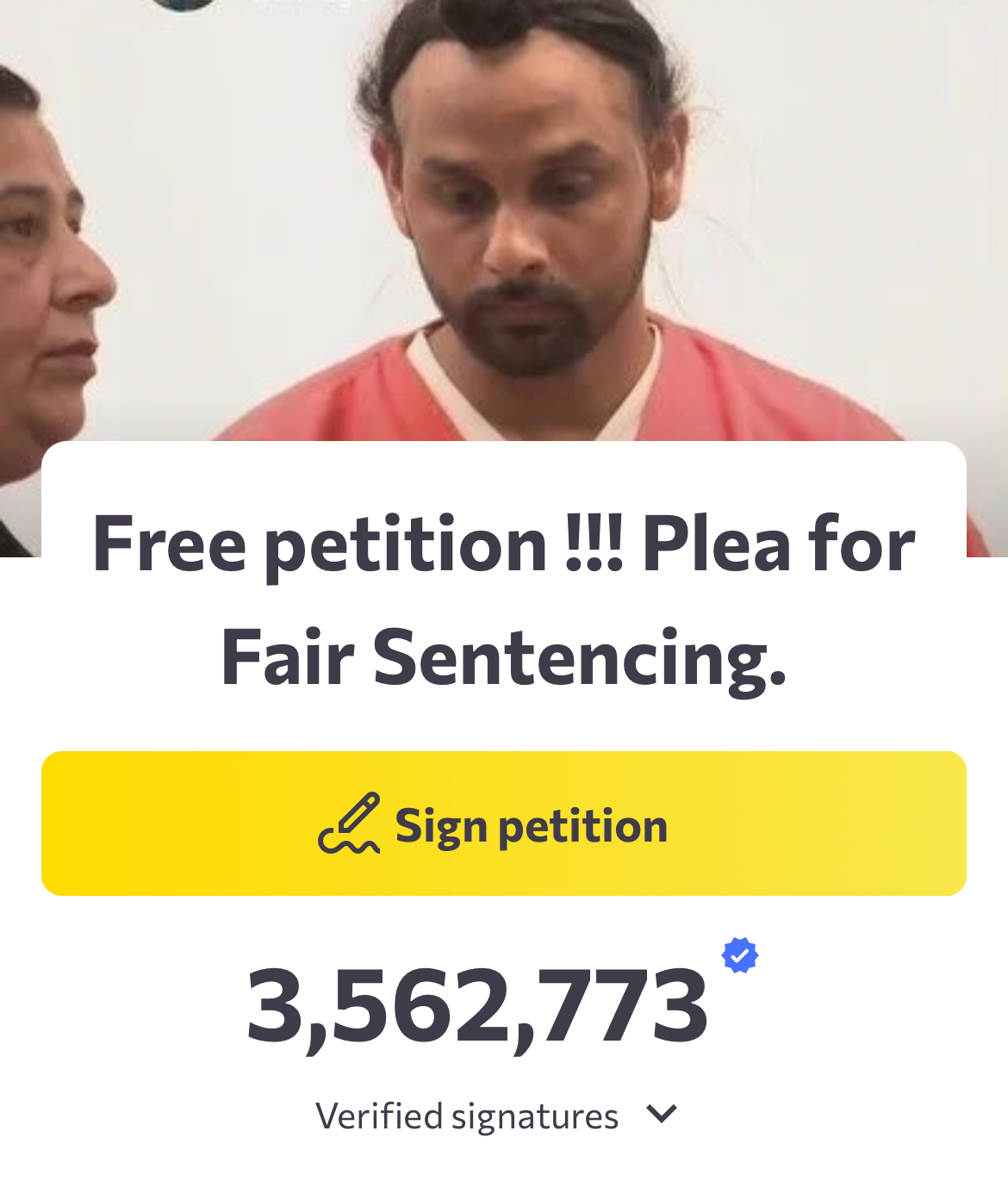This screenshot has width=1008, height=1181.
Task: Click the word 'Sentencing.' in the heading
Action: pyautogui.click(x=579, y=658)
